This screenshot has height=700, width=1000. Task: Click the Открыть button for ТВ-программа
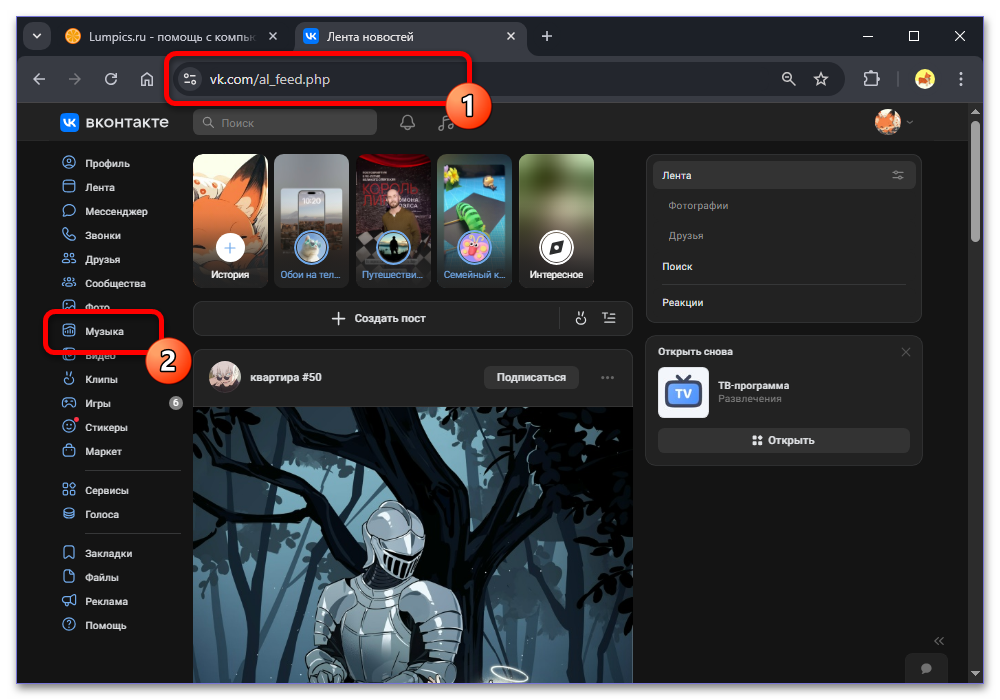tap(784, 441)
